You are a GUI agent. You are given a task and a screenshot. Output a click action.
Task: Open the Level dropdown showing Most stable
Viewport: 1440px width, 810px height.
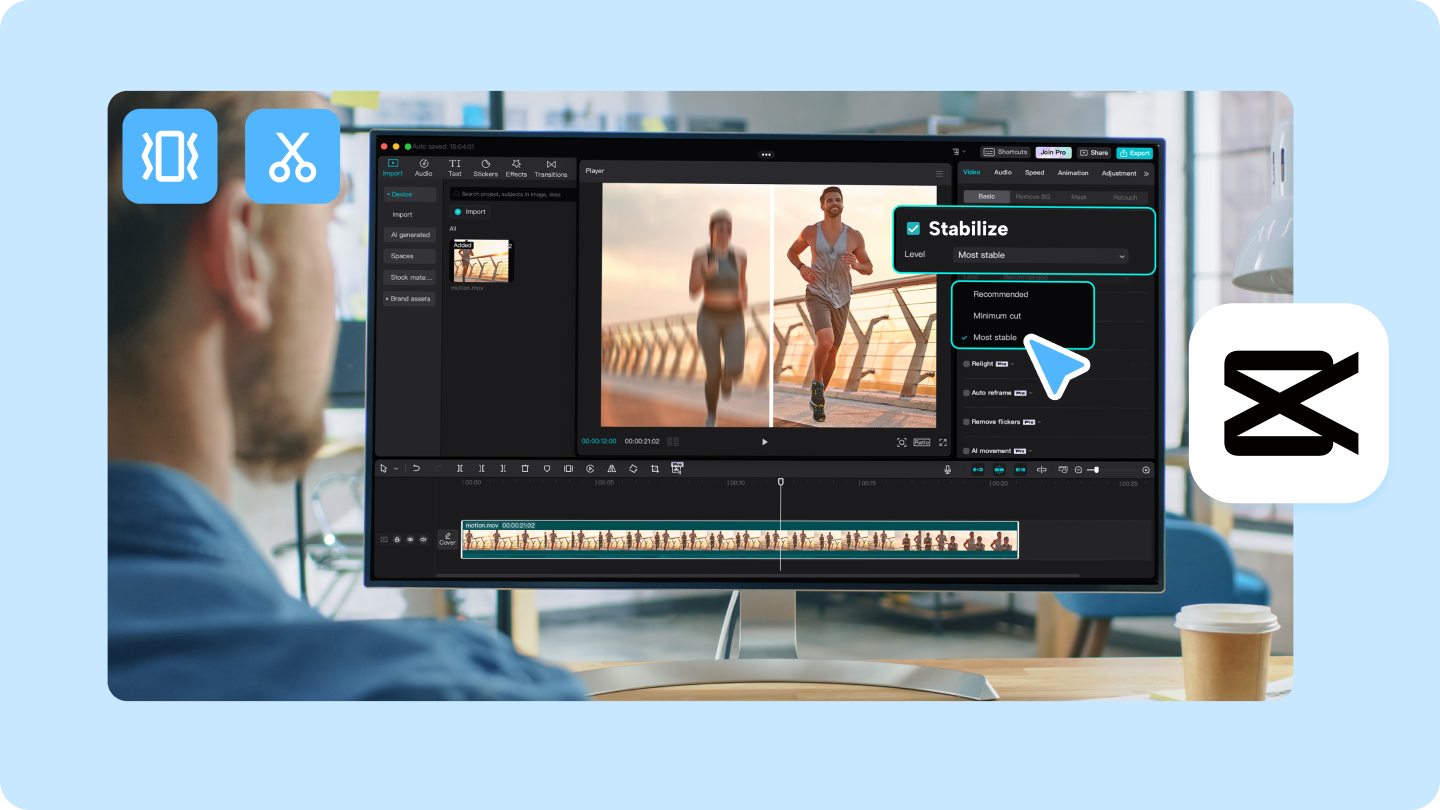pos(1040,255)
